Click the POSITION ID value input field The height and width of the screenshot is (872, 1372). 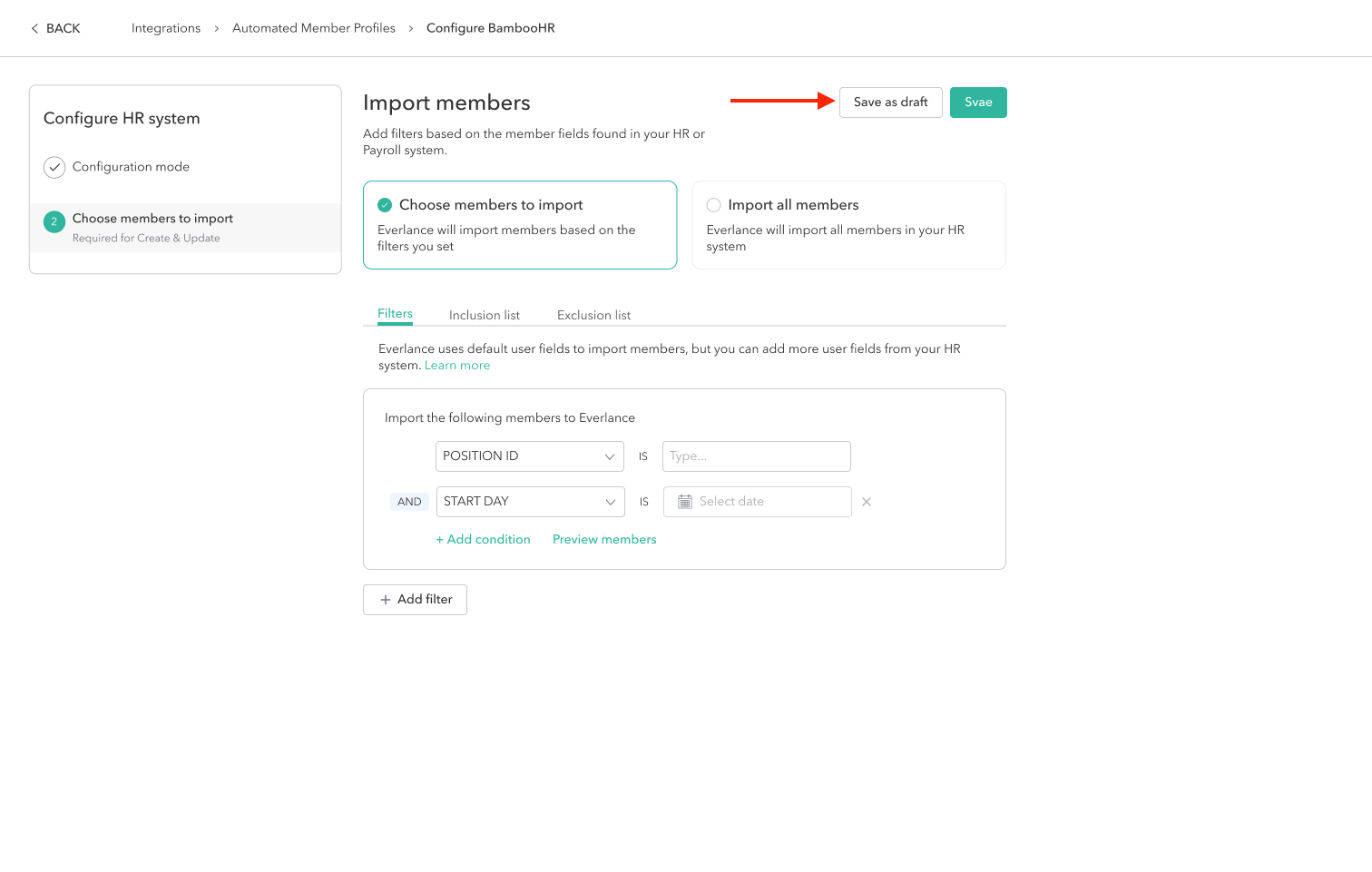pos(756,456)
